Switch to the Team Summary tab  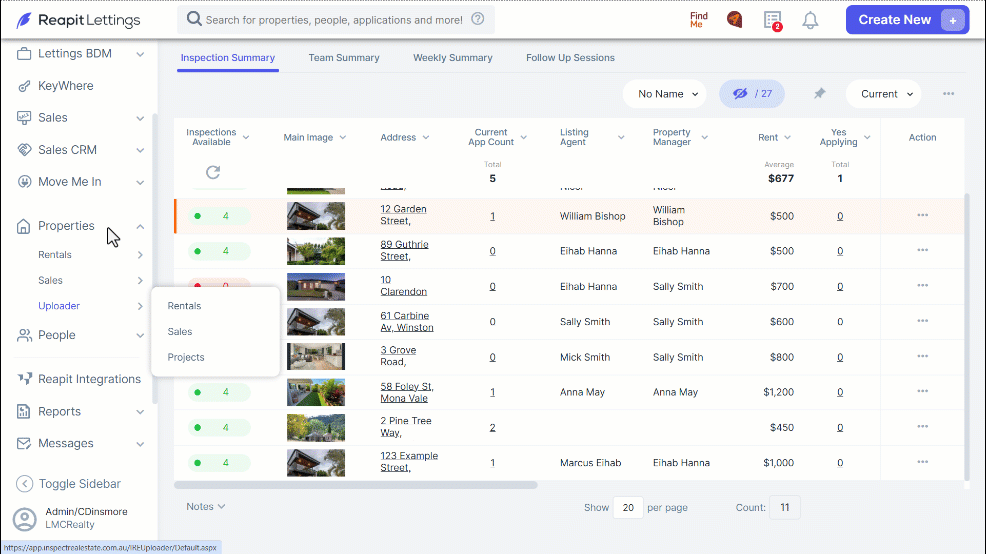(344, 57)
